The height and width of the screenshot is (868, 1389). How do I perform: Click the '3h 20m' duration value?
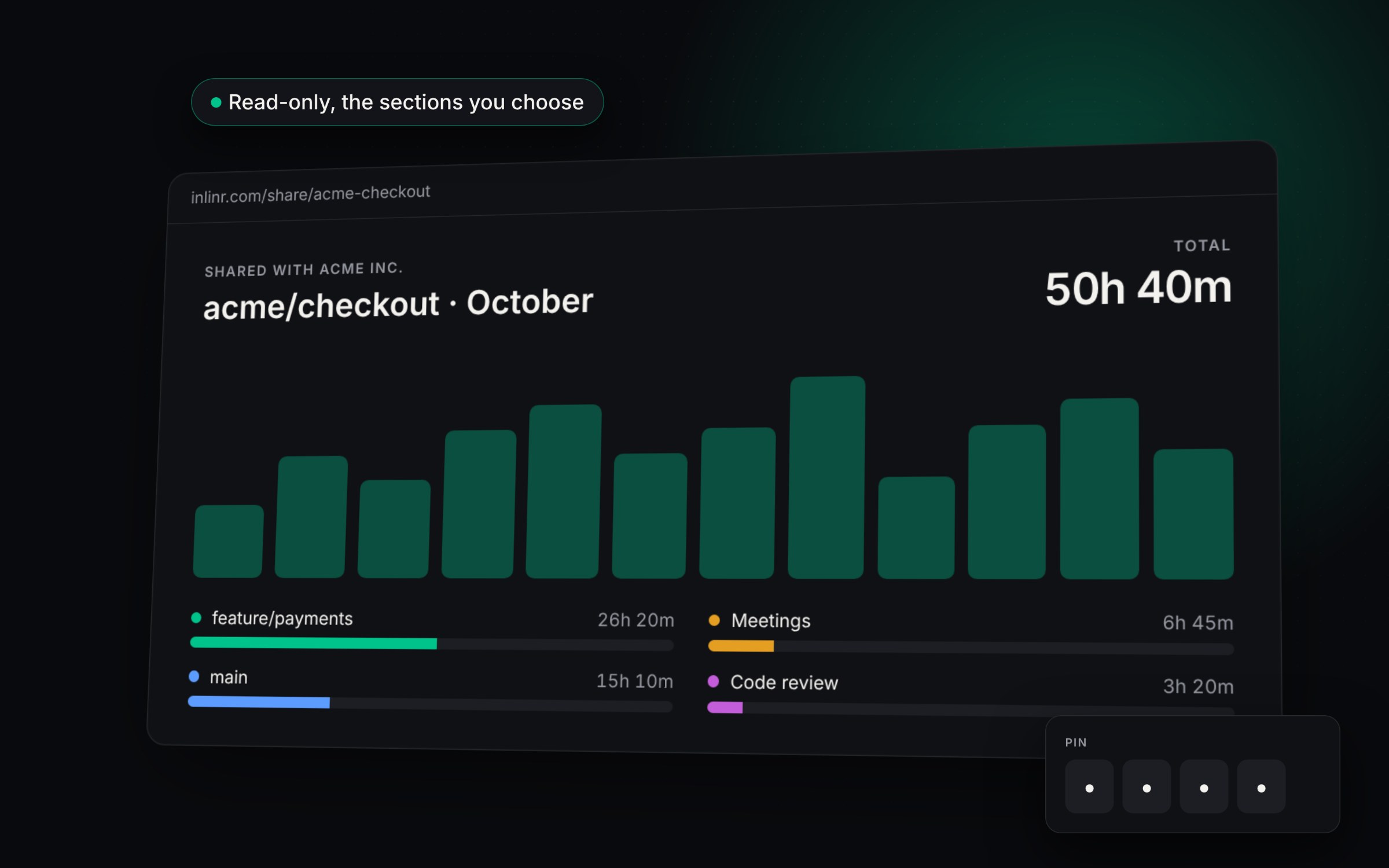pyautogui.click(x=1199, y=686)
